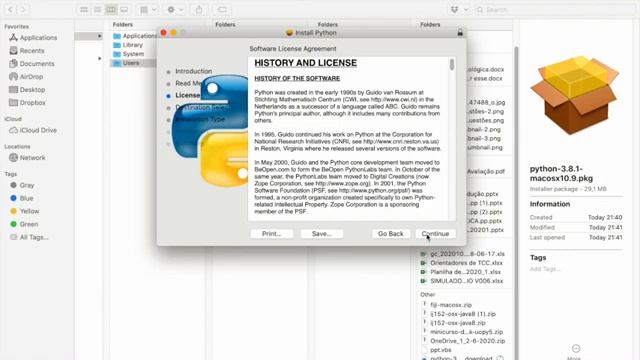Switch Finder to gallery view
The height and width of the screenshot is (360, 640).
124,9
